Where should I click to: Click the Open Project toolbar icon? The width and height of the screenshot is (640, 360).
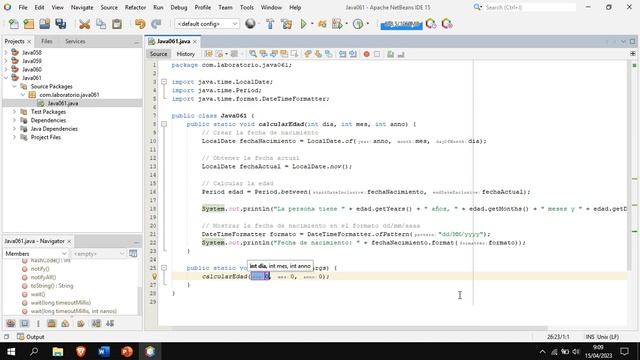[45, 24]
